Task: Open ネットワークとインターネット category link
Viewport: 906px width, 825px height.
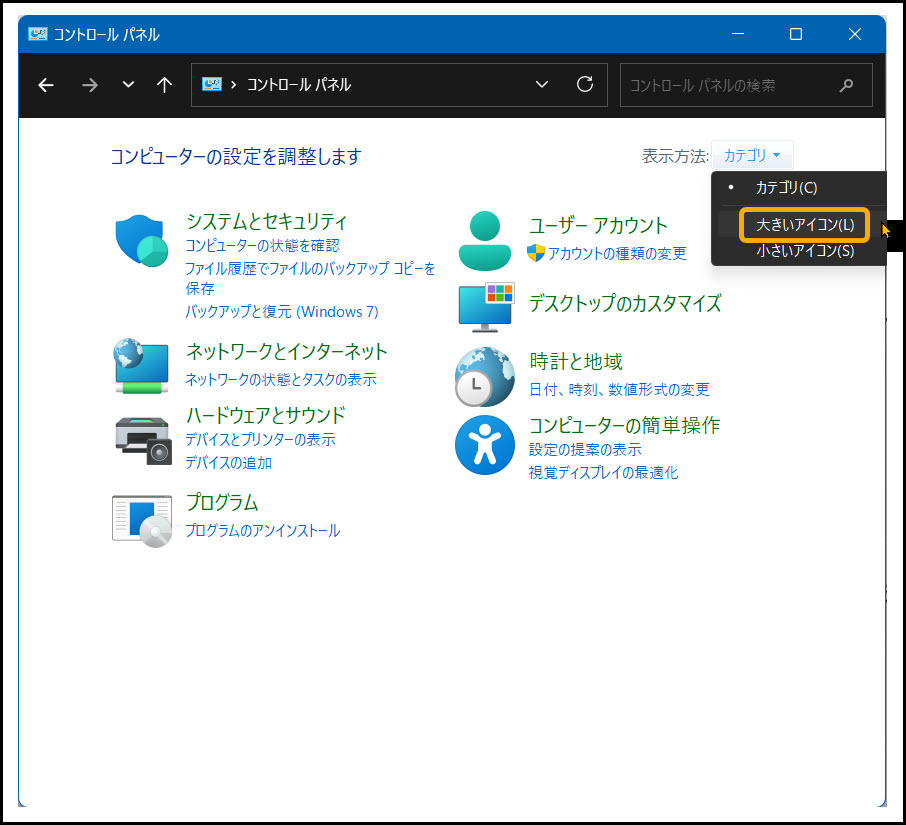Action: coord(286,352)
